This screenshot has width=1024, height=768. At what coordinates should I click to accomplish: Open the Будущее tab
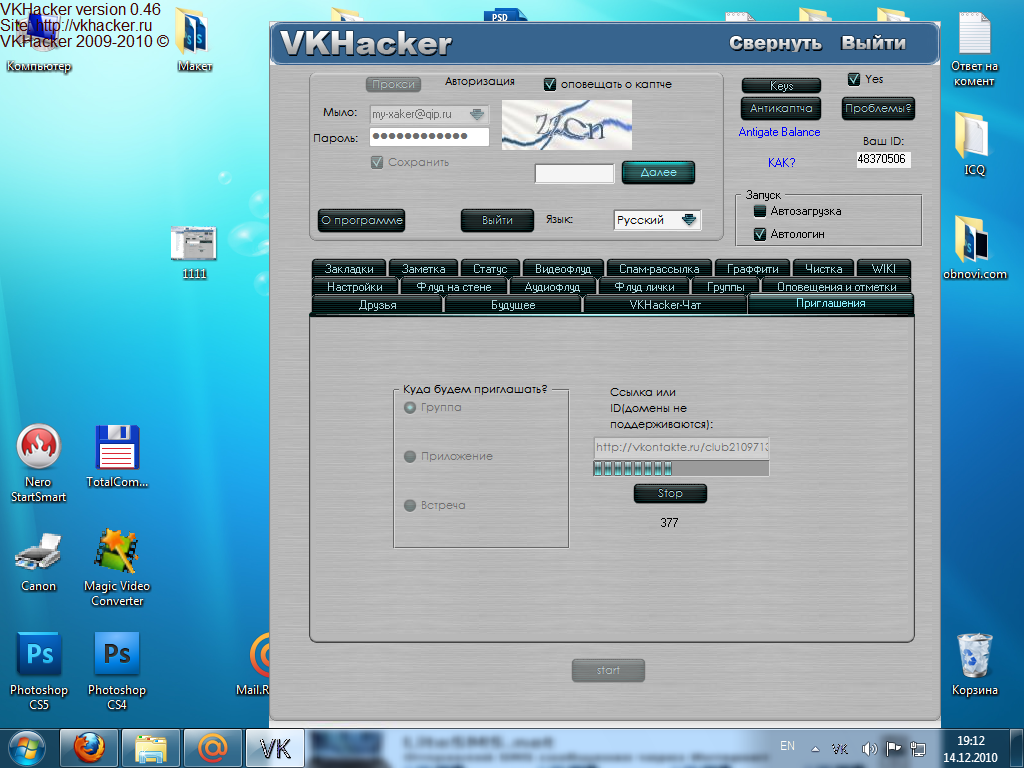pyautogui.click(x=513, y=304)
